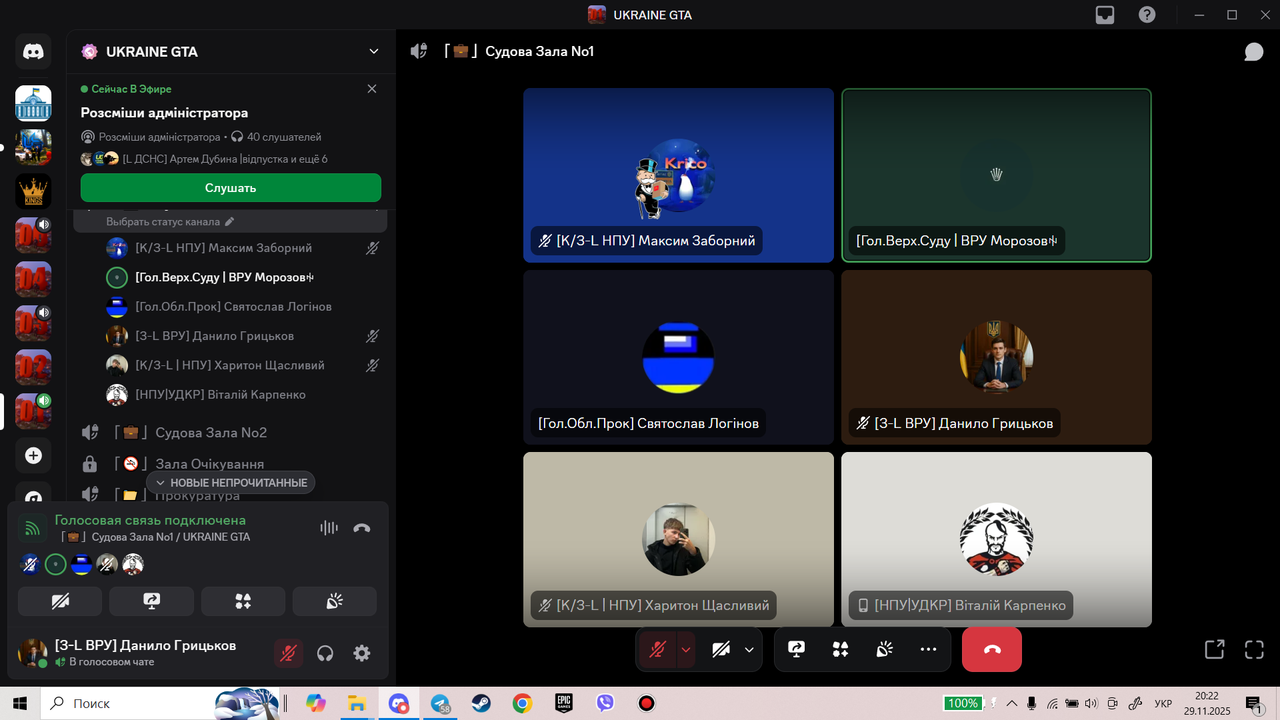Viewport: 1280px width, 720px height.
Task: Show the voice channel chat panel
Action: click(x=1254, y=51)
